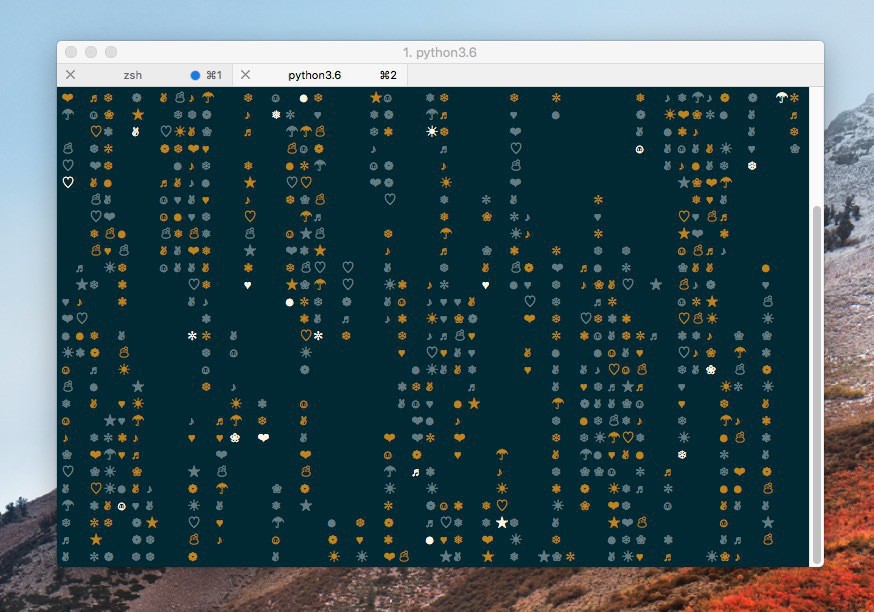
Task: Click the white star glyph in terminal
Action: (x=502, y=522)
